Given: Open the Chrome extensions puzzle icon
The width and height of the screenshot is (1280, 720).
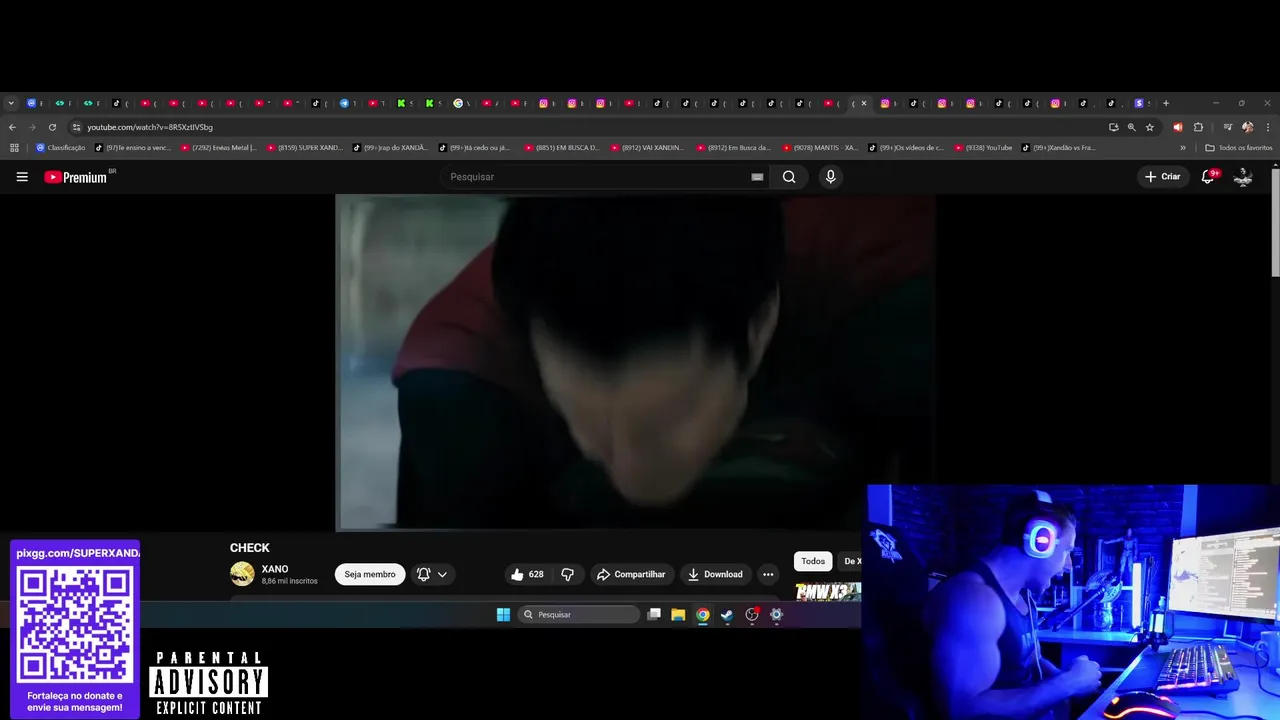Looking at the screenshot, I should (1198, 127).
